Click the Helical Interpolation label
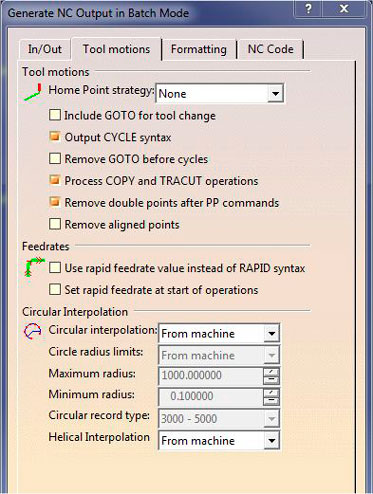This screenshot has width=373, height=494. tap(99, 437)
